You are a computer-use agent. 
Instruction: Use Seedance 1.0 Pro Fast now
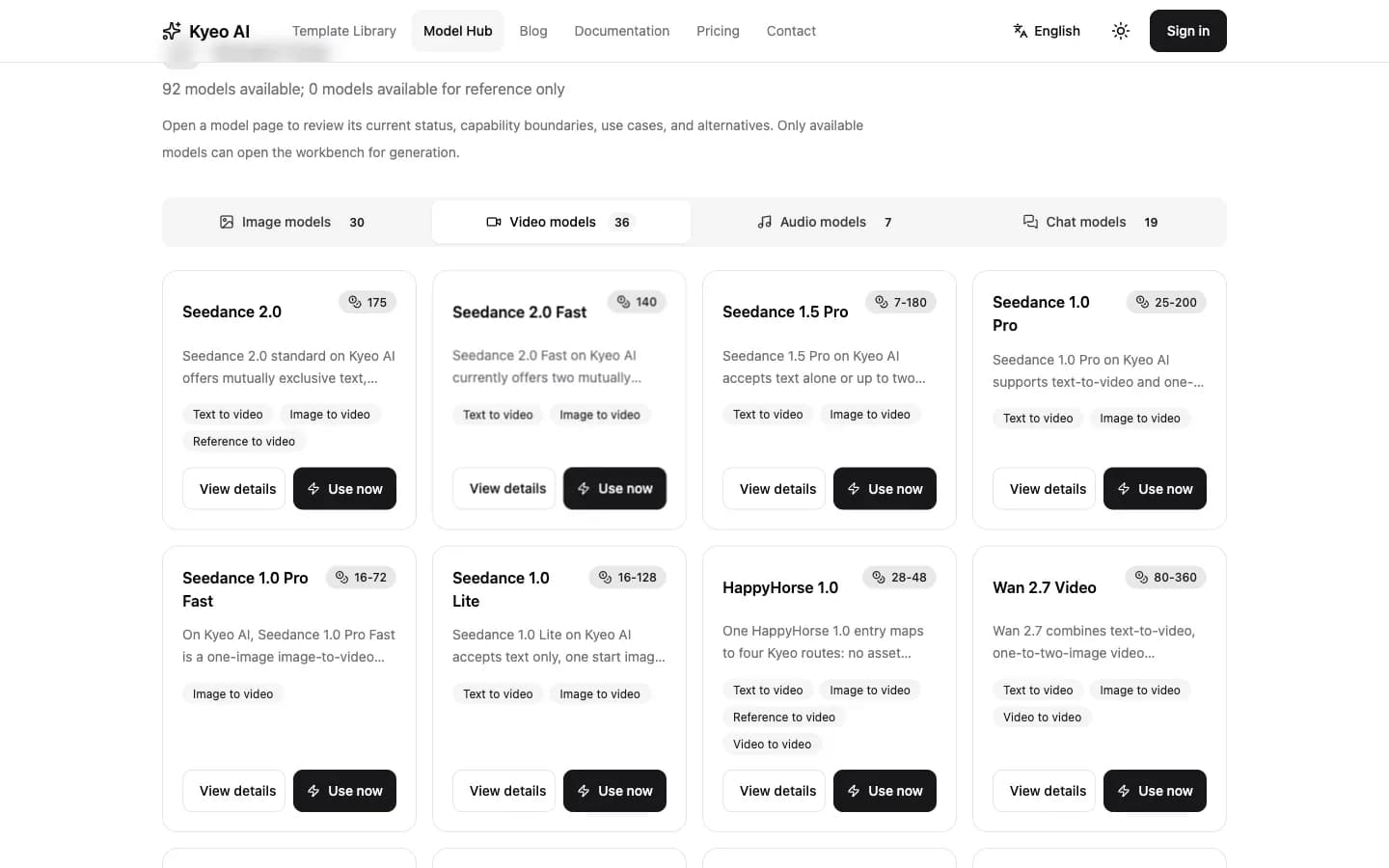pyautogui.click(x=344, y=791)
